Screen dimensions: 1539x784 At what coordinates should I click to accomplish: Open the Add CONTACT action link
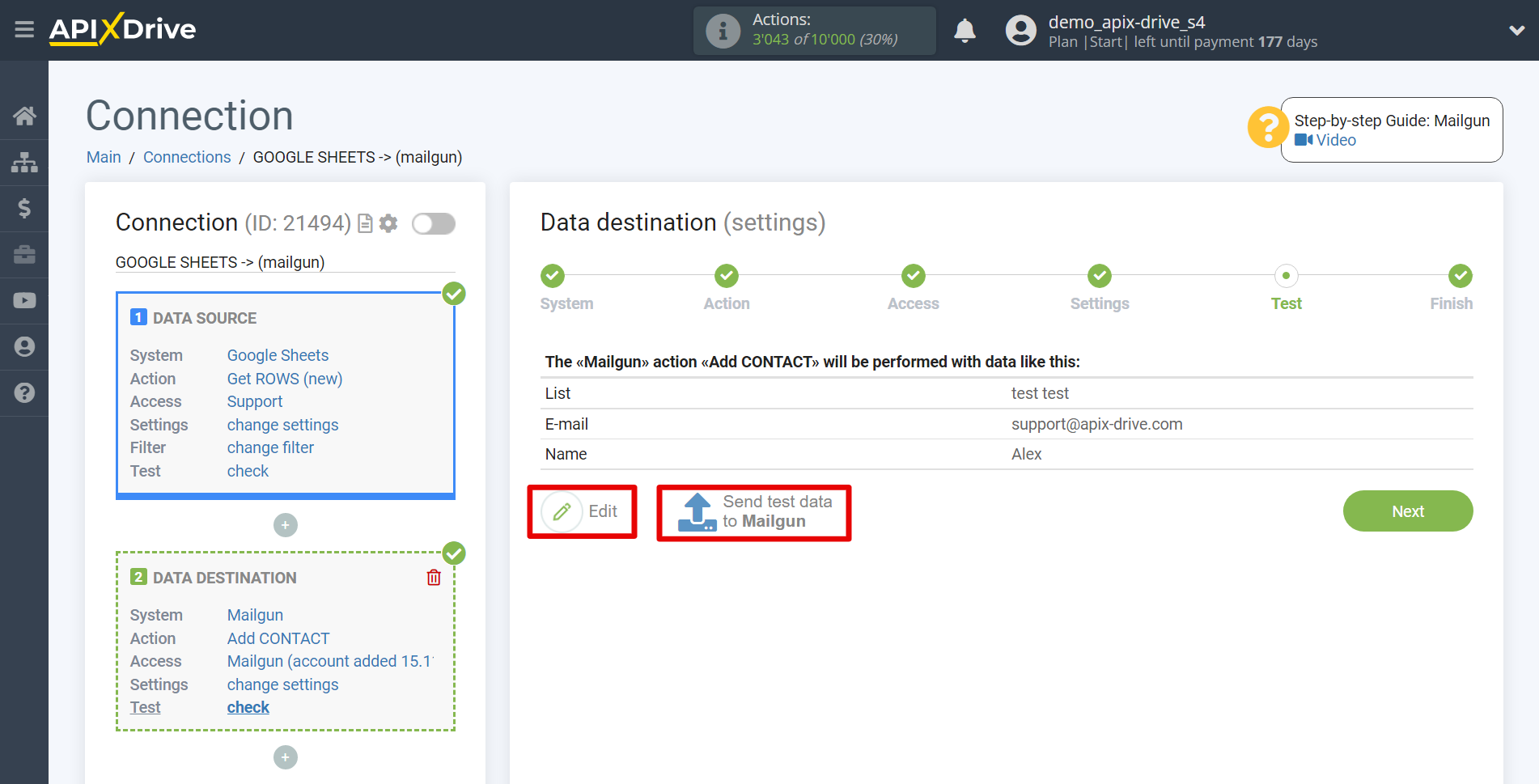pyautogui.click(x=278, y=638)
